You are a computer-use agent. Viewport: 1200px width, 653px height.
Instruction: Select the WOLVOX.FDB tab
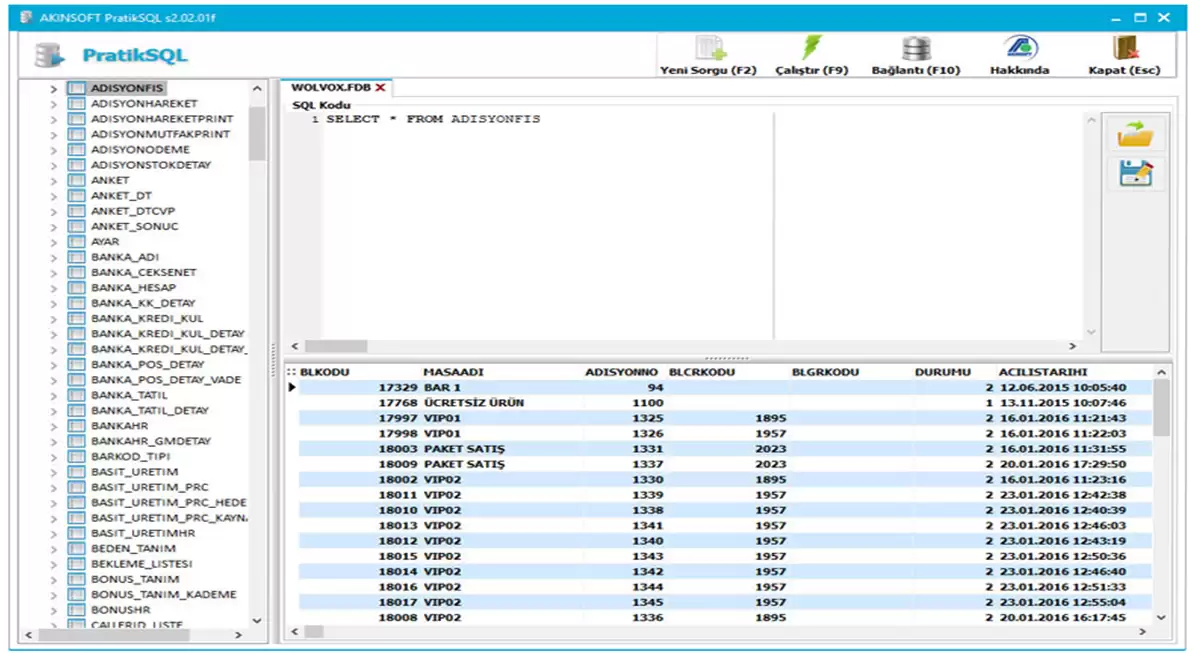[x=330, y=88]
